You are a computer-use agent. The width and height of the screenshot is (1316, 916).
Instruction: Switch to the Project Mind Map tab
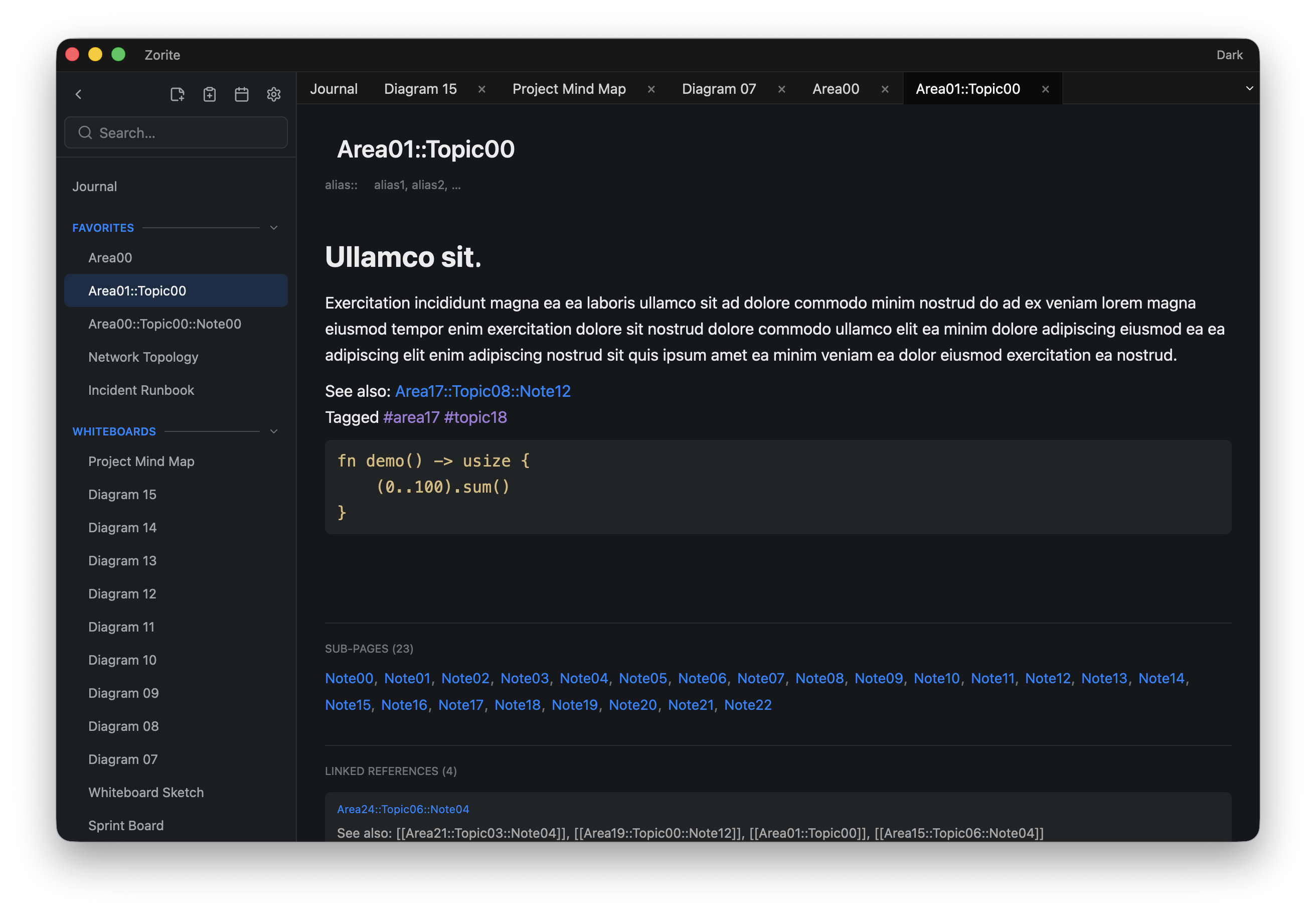[x=569, y=89]
